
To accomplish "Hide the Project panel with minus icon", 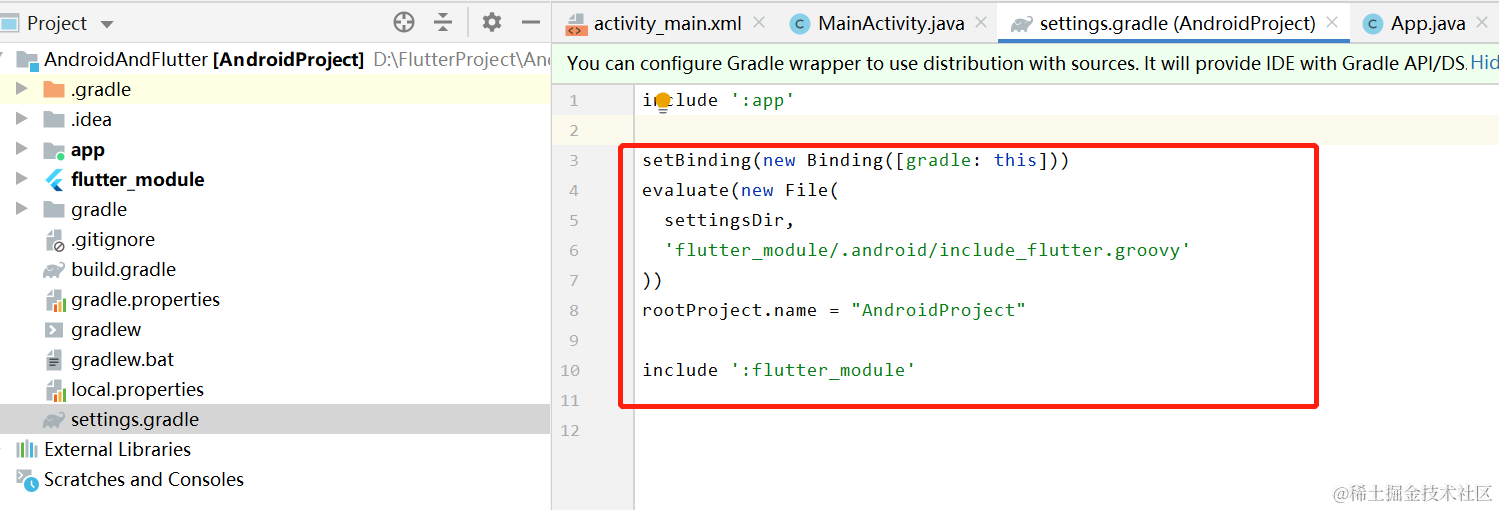I will pos(531,22).
